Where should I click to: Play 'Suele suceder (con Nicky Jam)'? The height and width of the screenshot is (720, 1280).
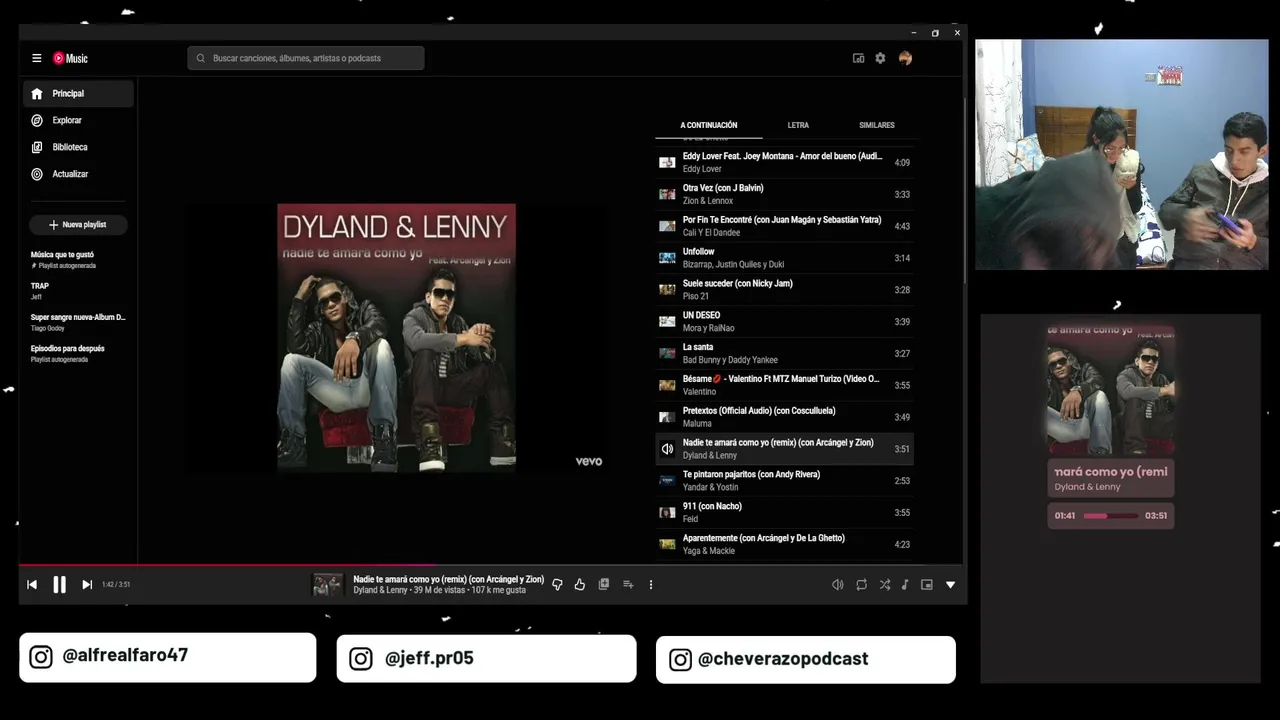(x=784, y=290)
